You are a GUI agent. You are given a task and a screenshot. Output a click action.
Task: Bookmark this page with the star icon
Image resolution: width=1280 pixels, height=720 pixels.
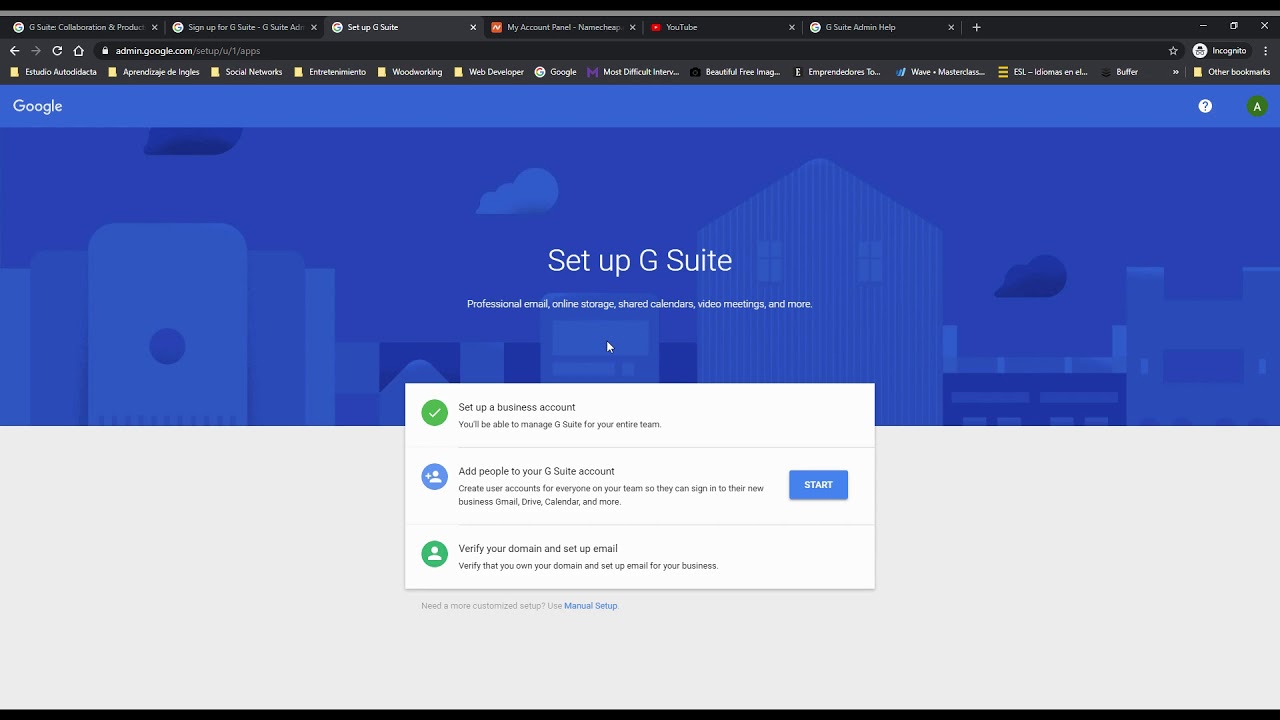1173,51
